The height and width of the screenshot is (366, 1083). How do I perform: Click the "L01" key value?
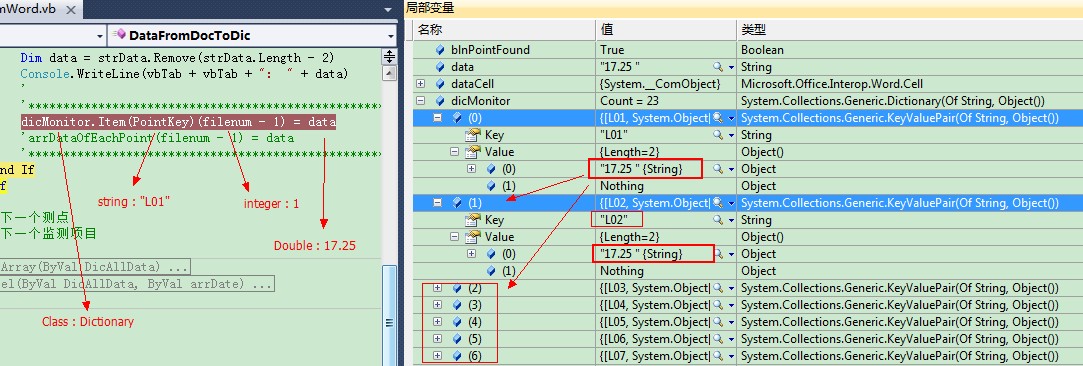[x=614, y=135]
